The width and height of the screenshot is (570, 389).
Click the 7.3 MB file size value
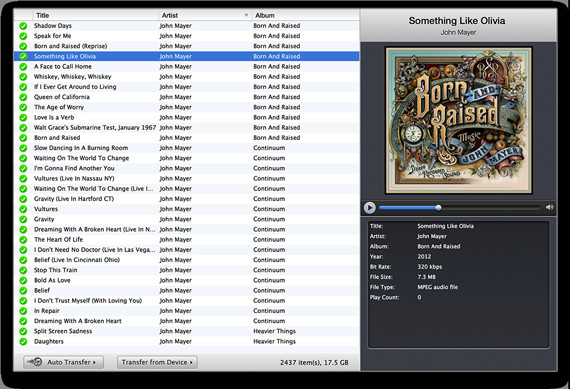(426, 277)
